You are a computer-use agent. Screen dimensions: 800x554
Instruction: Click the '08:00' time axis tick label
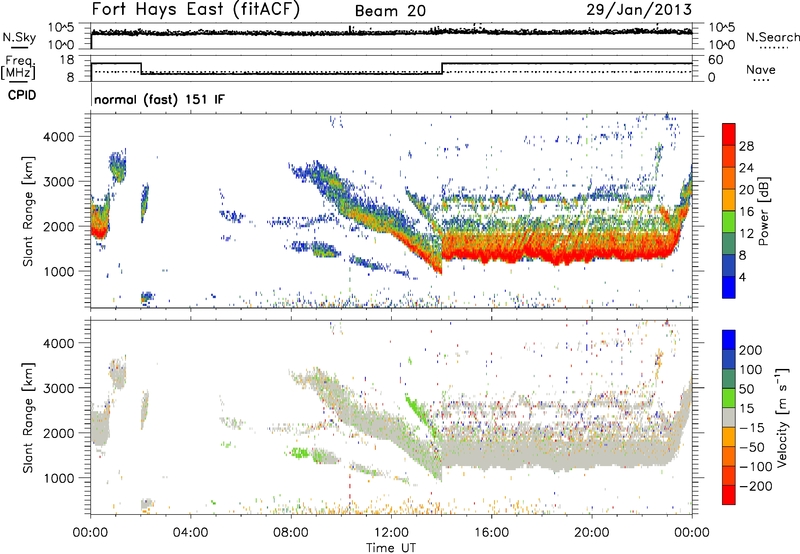point(290,533)
